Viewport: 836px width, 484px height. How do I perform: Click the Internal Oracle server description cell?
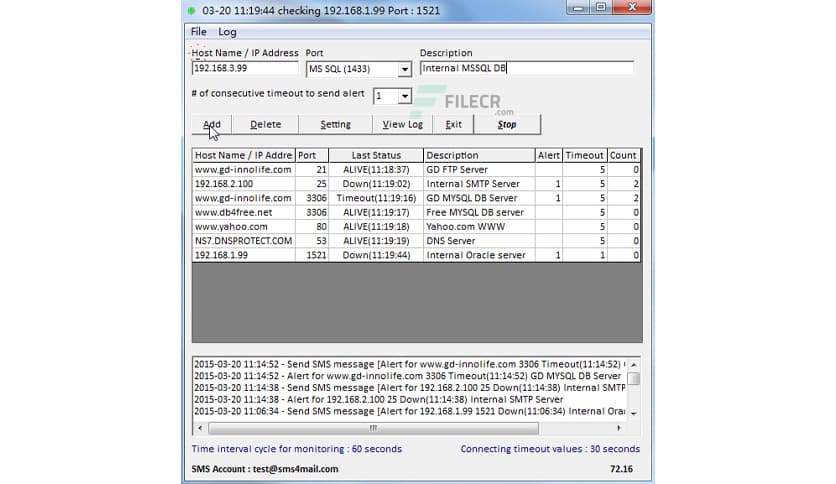[479, 255]
